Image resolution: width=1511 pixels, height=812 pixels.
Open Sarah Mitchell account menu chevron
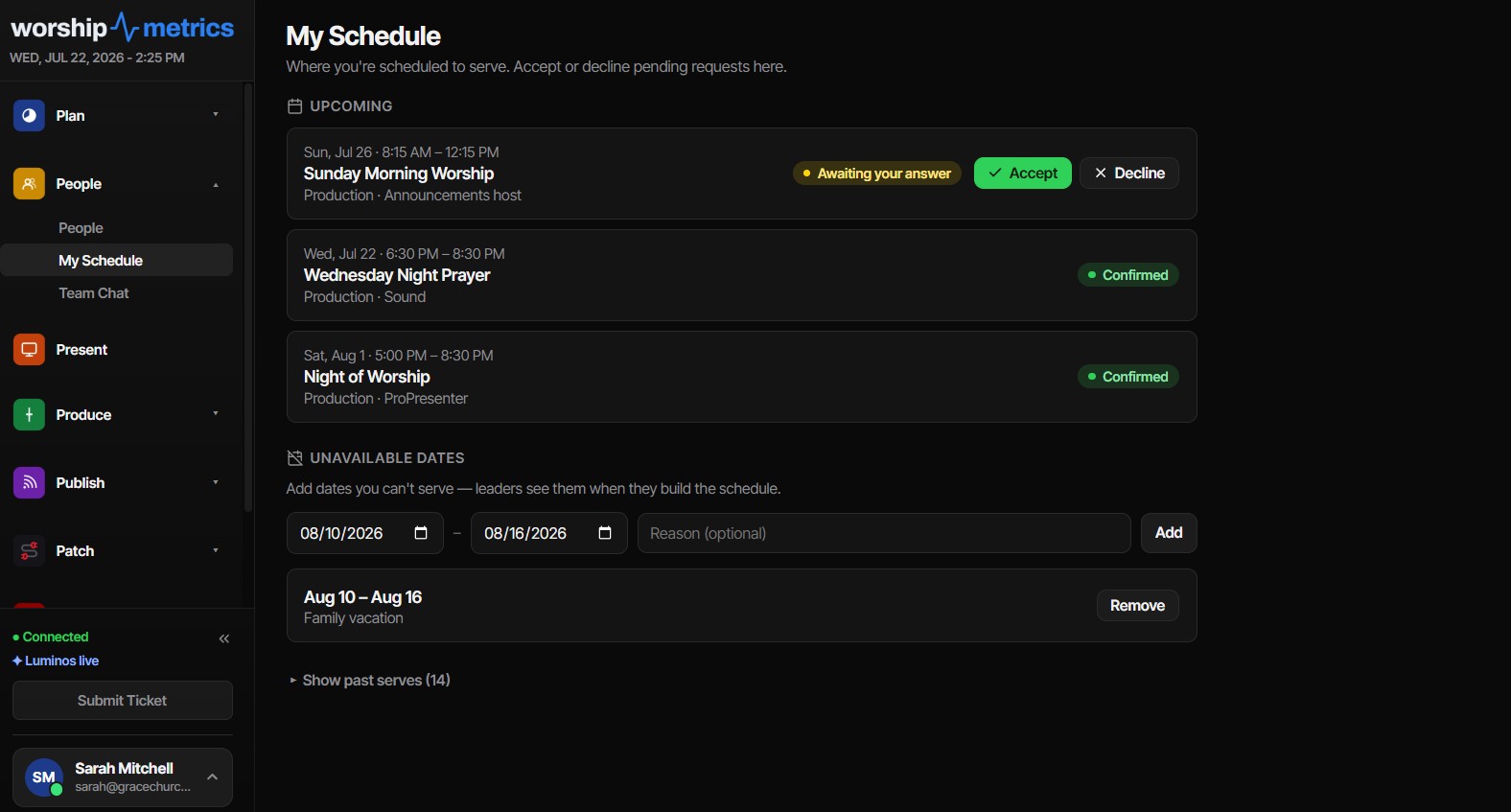click(x=213, y=777)
